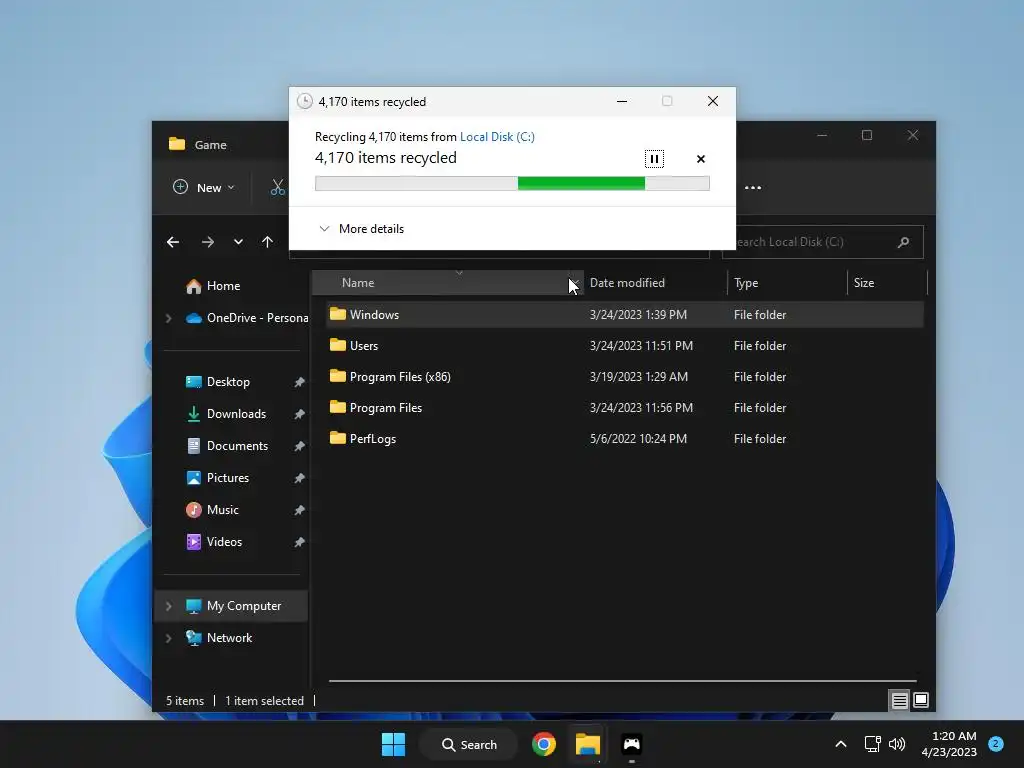Open the Windows Start menu
1024x768 pixels.
click(x=393, y=744)
